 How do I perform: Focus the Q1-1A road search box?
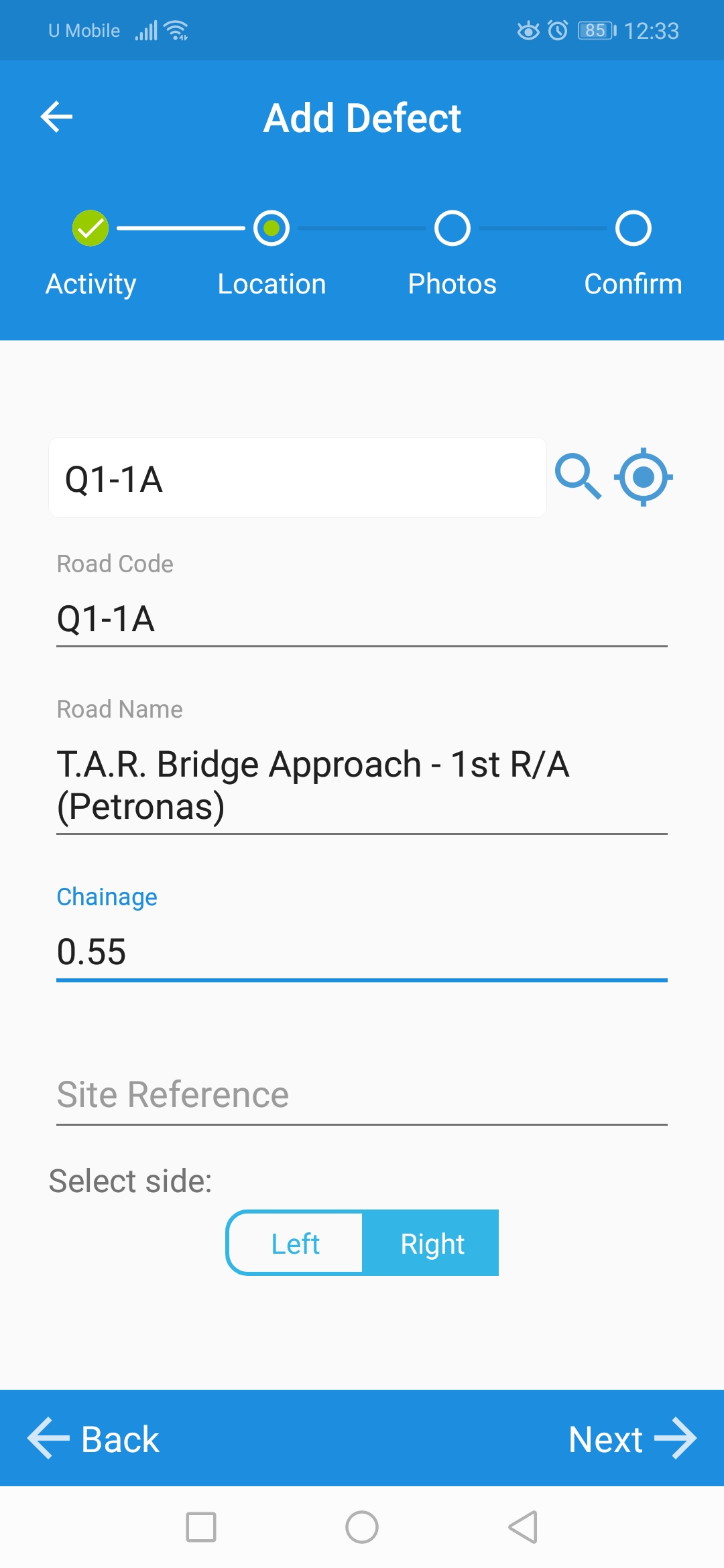[x=297, y=478]
